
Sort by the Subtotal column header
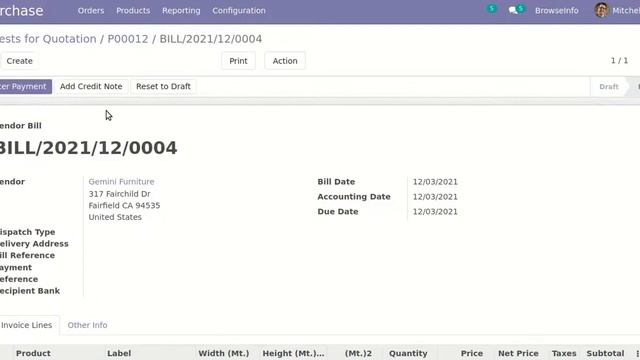pyautogui.click(x=605, y=353)
